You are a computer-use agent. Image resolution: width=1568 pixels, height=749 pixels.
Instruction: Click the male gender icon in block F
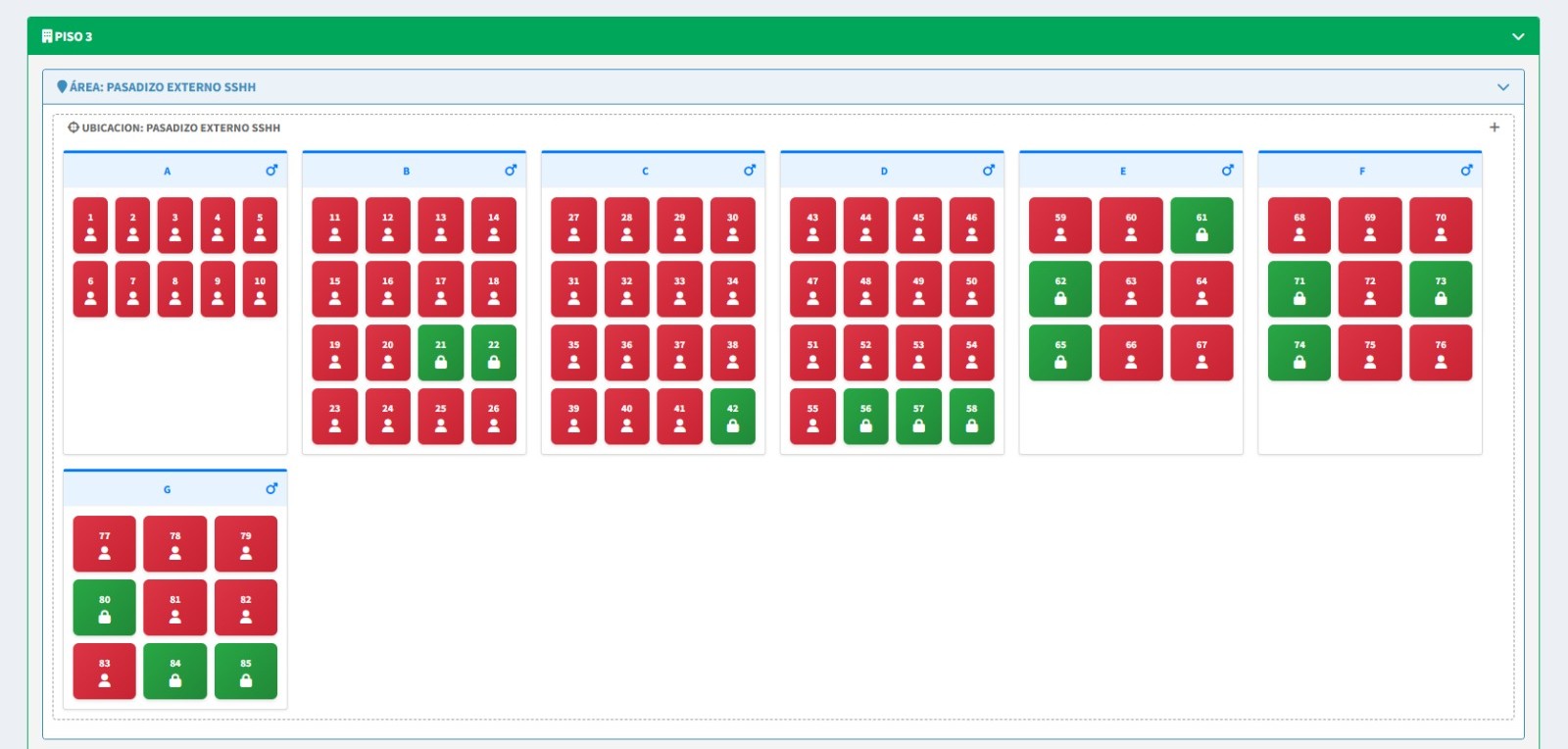point(1467,170)
